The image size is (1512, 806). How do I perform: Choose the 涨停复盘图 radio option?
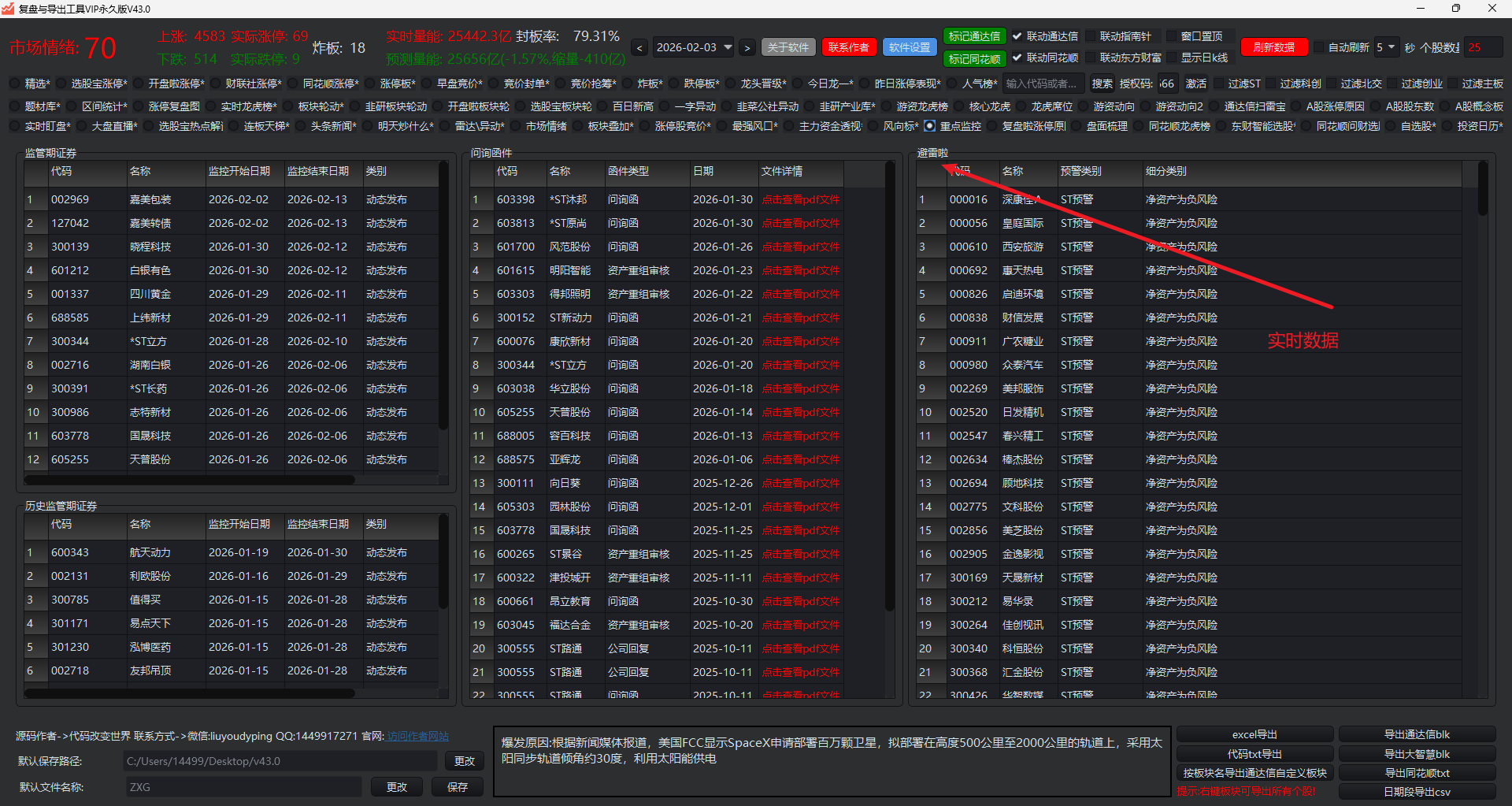coord(139,106)
